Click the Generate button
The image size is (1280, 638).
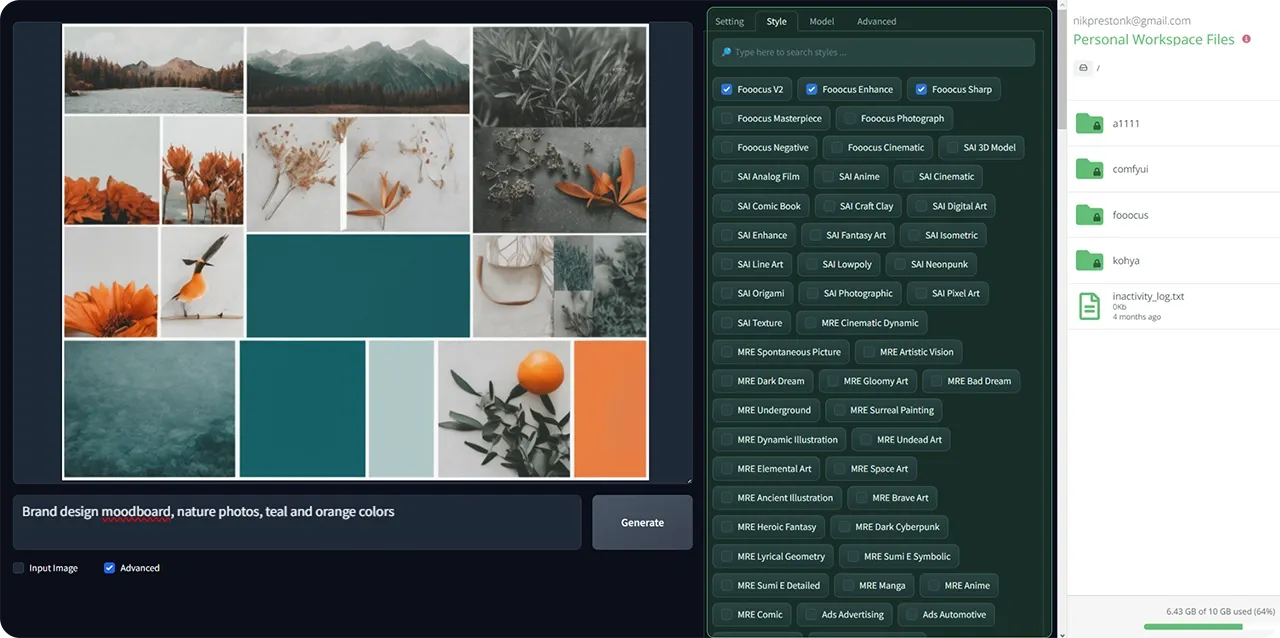tap(642, 522)
